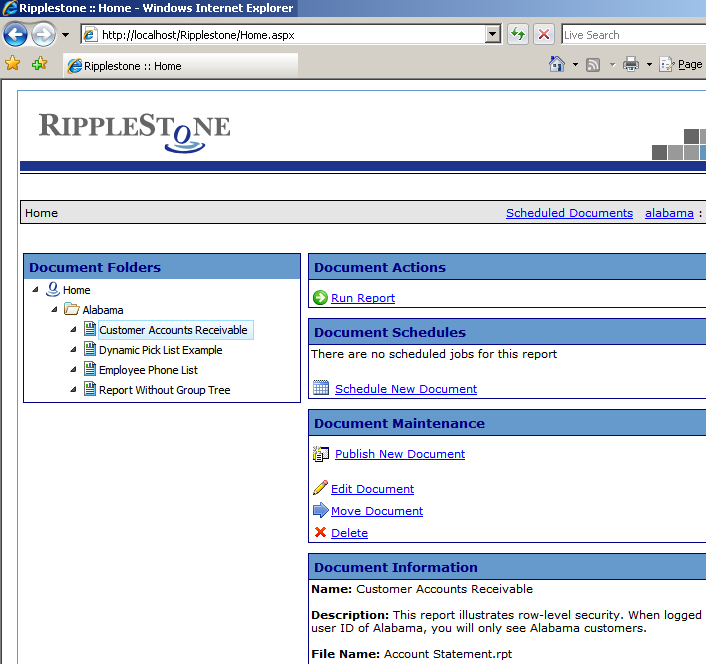Select Employee Phone List report
Image resolution: width=706 pixels, height=664 pixels.
click(x=148, y=370)
